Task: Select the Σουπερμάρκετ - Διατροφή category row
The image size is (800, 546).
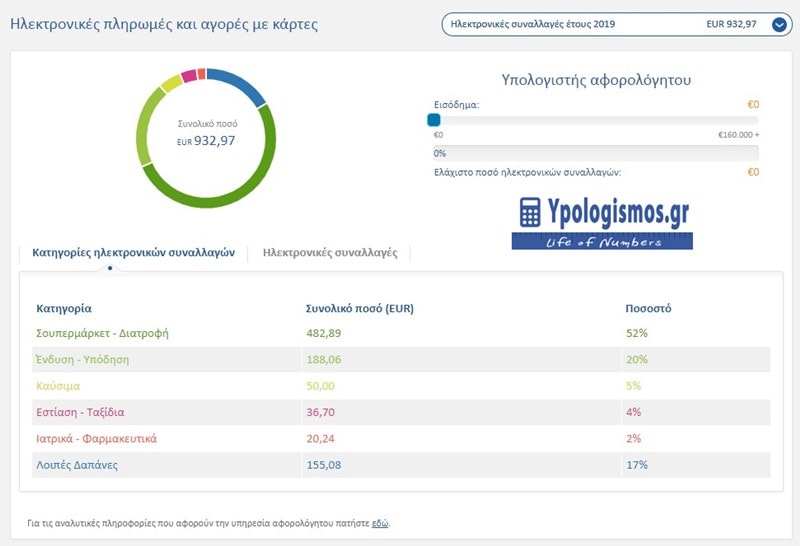Action: coord(401,333)
